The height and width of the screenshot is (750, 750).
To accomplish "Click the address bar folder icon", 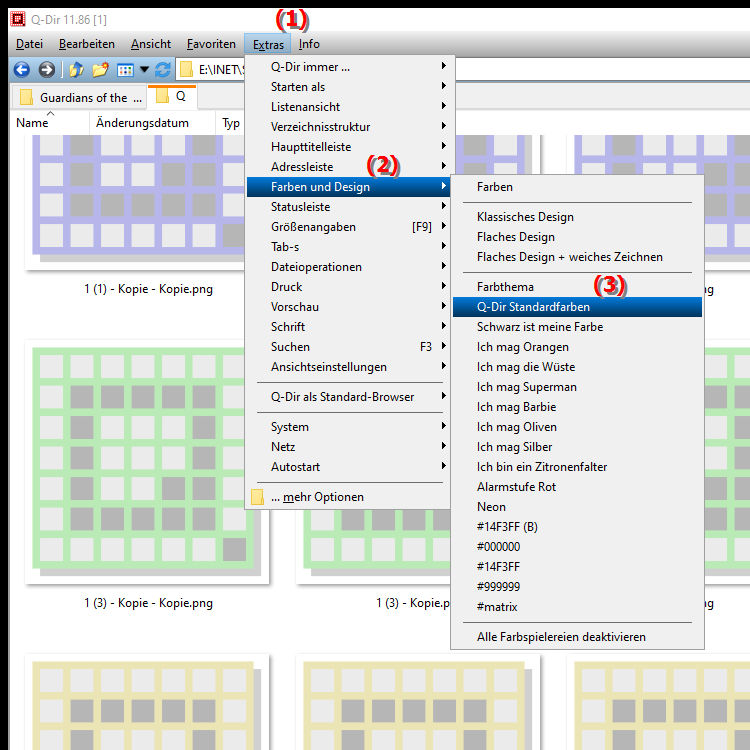I will pos(186,70).
